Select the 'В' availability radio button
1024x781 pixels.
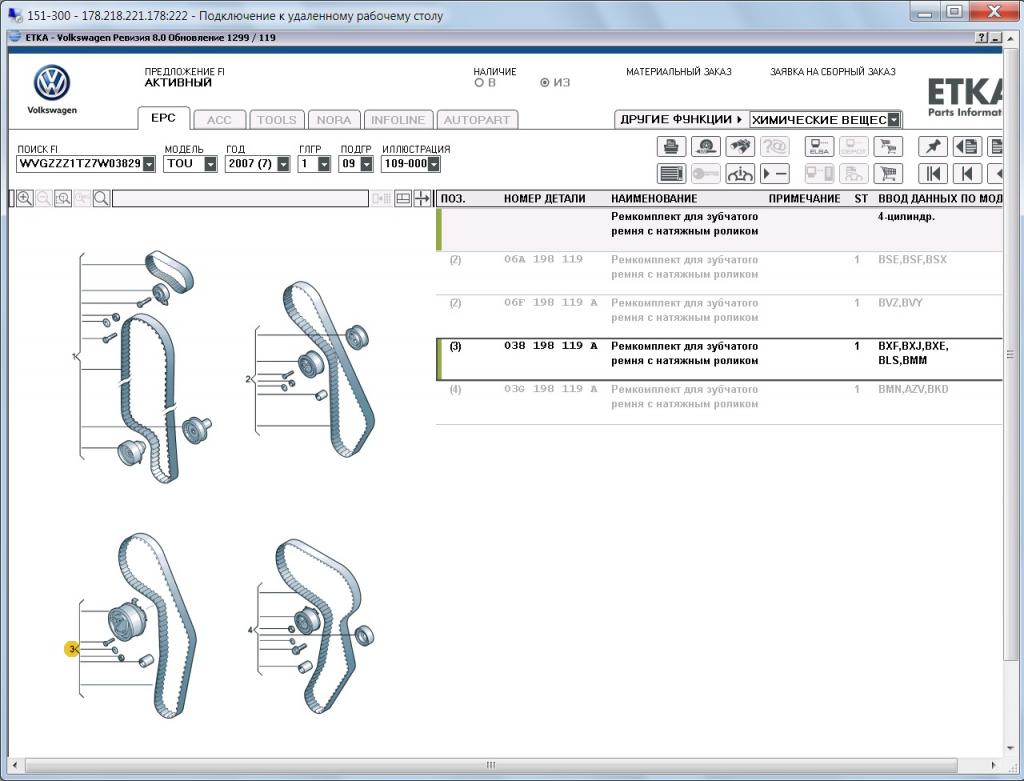click(x=479, y=83)
